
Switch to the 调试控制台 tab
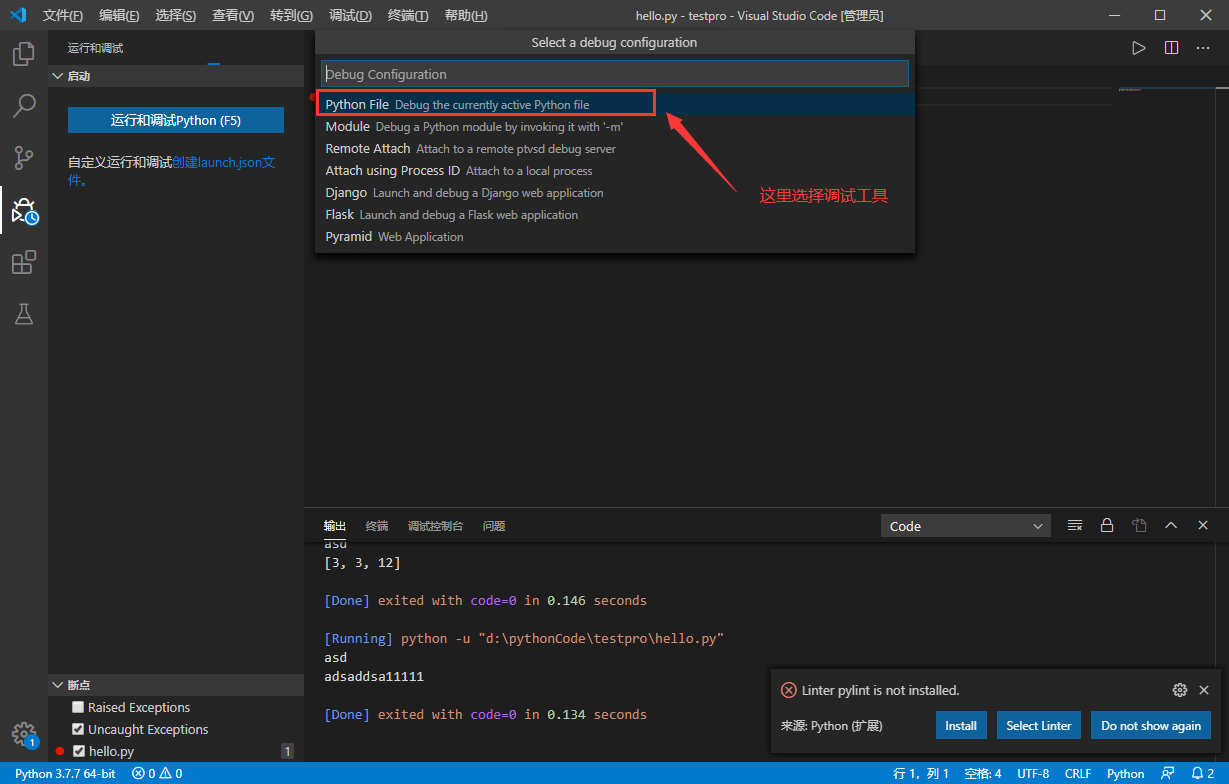pyautogui.click(x=435, y=526)
